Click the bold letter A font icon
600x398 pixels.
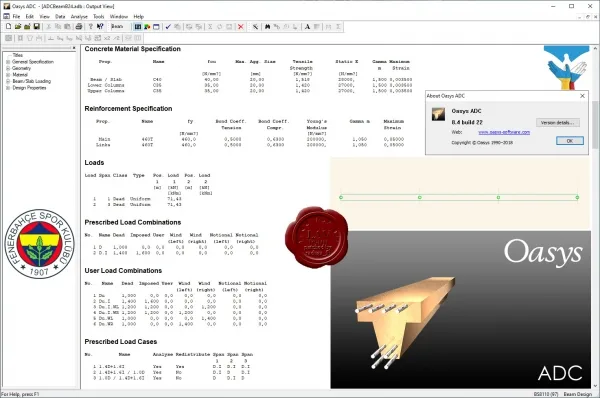click(x=307, y=27)
